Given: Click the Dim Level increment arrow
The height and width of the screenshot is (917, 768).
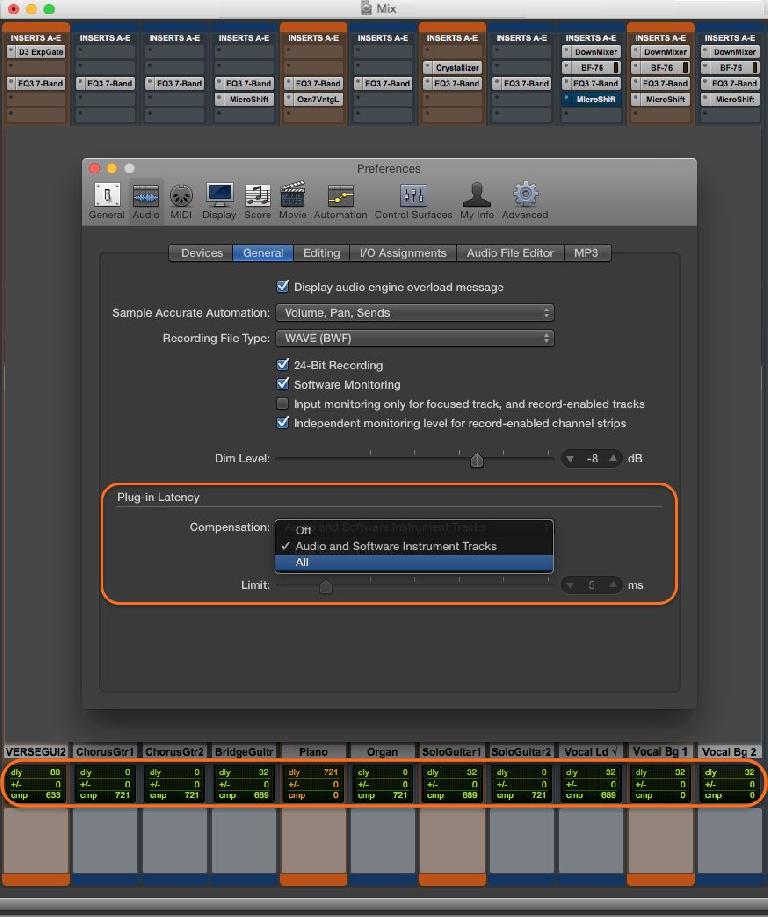Looking at the screenshot, I should [612, 458].
